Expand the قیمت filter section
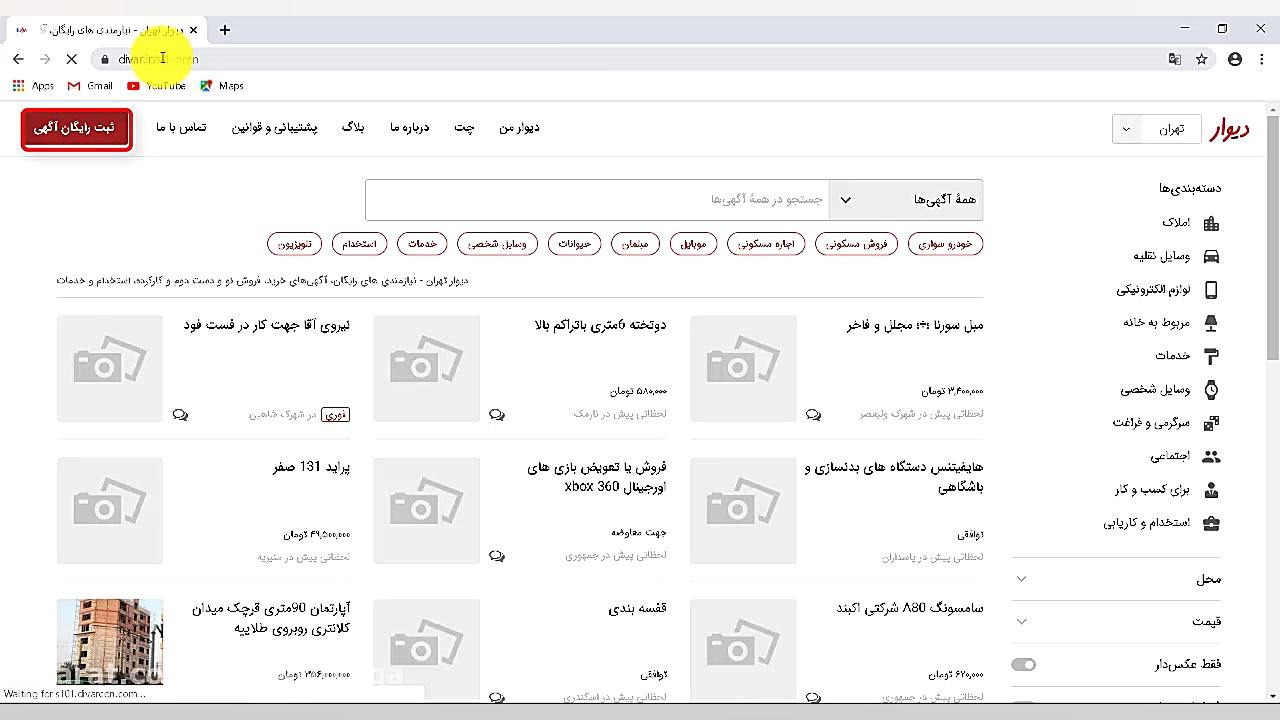The image size is (1280, 720). pyautogui.click(x=1115, y=621)
